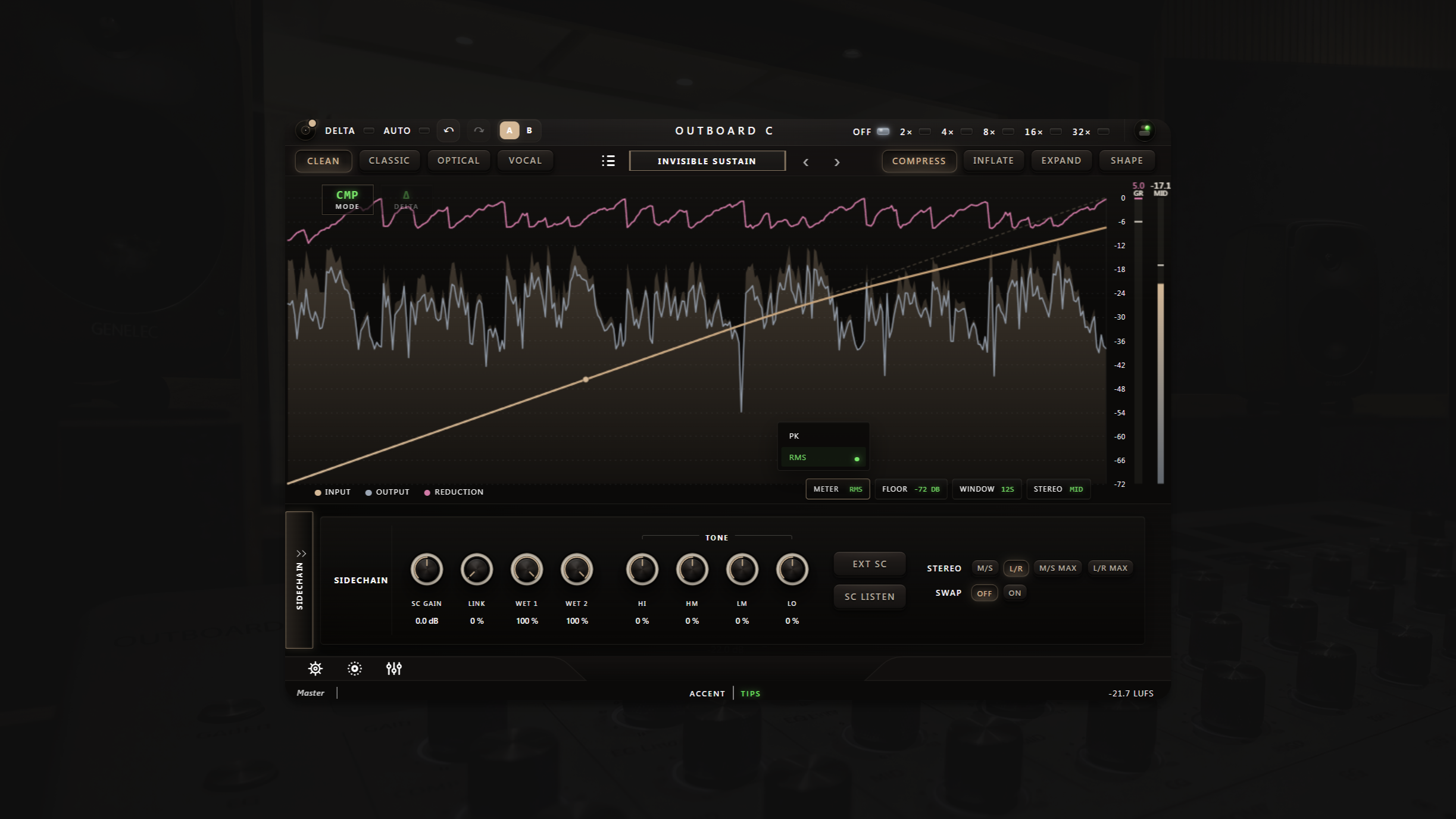Open the gear settings icon
Screen dimensions: 1456x819
(315, 668)
